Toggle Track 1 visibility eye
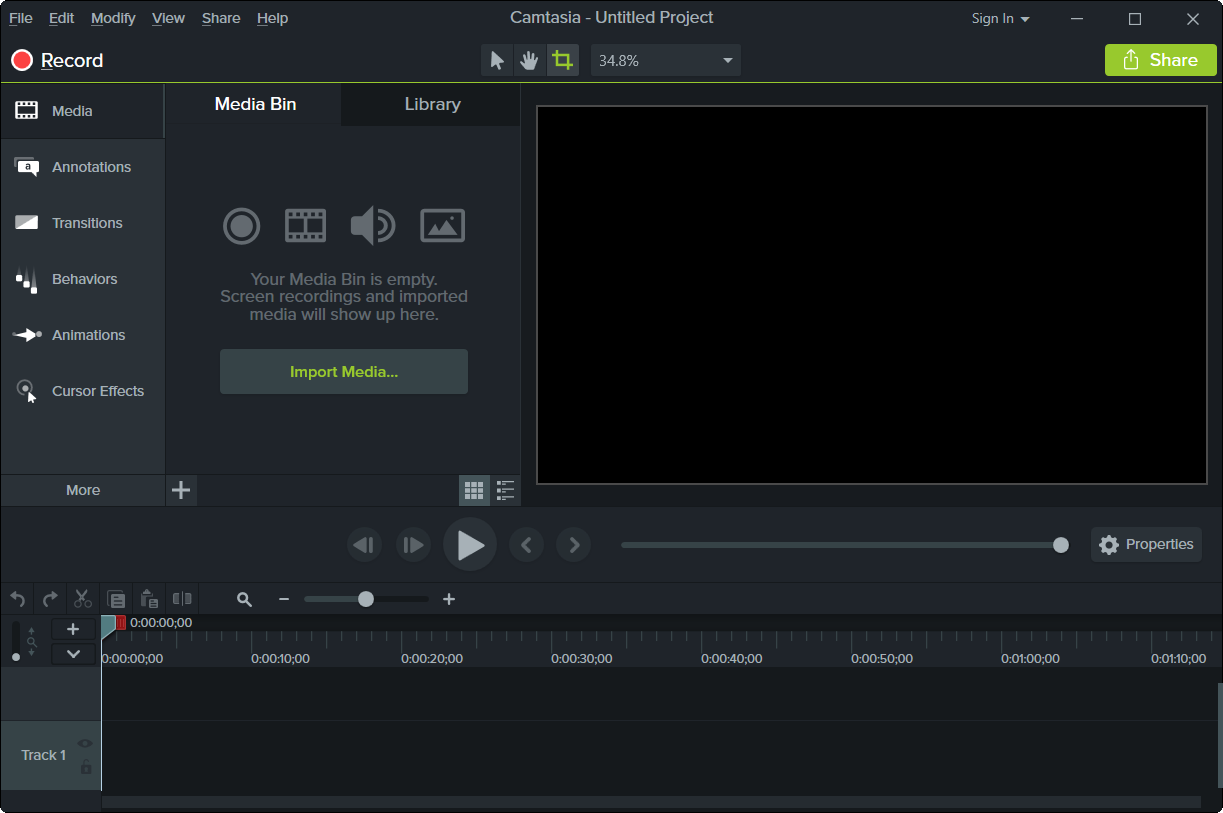 [85, 743]
